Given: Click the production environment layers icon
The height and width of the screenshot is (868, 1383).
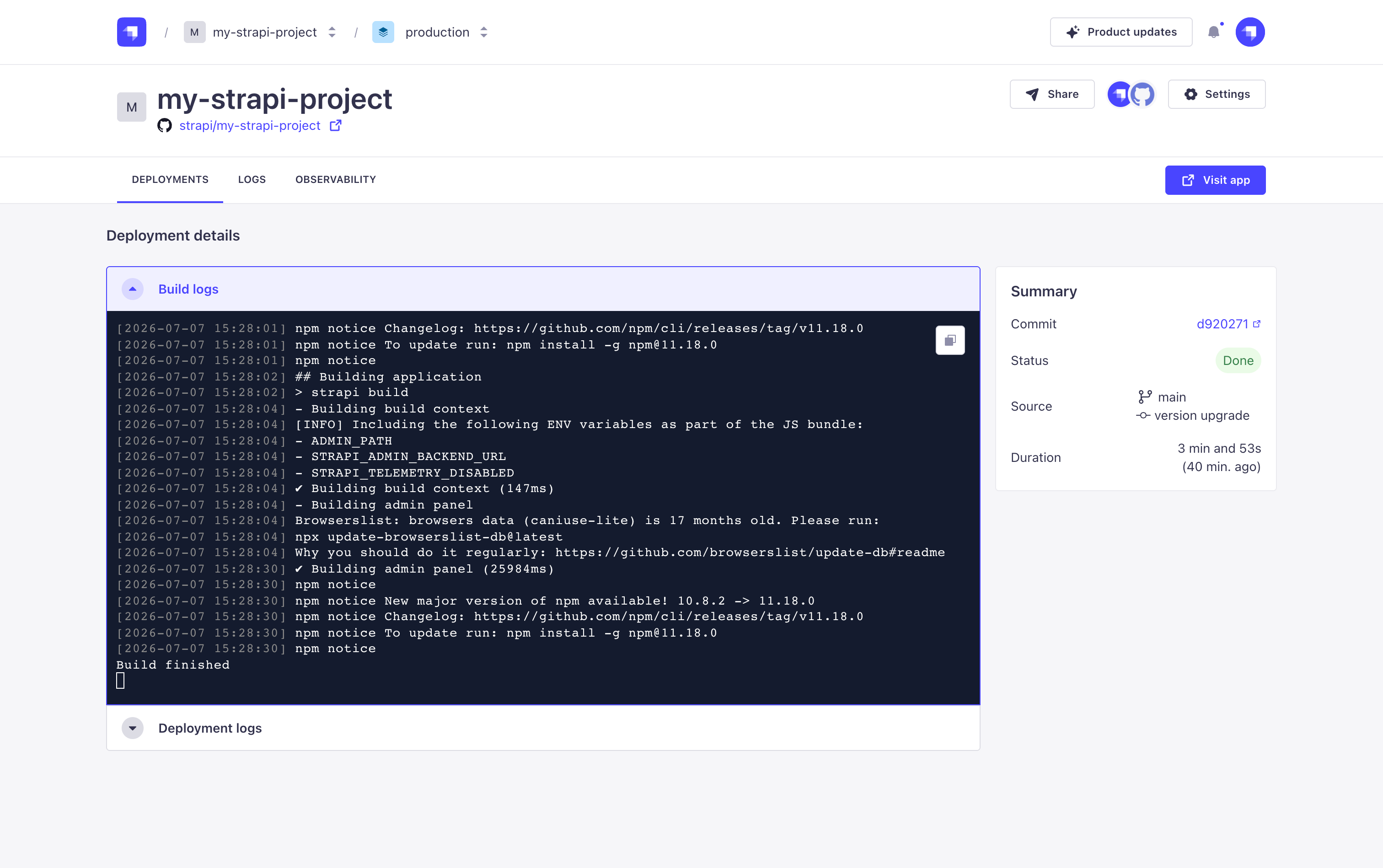Looking at the screenshot, I should (383, 32).
